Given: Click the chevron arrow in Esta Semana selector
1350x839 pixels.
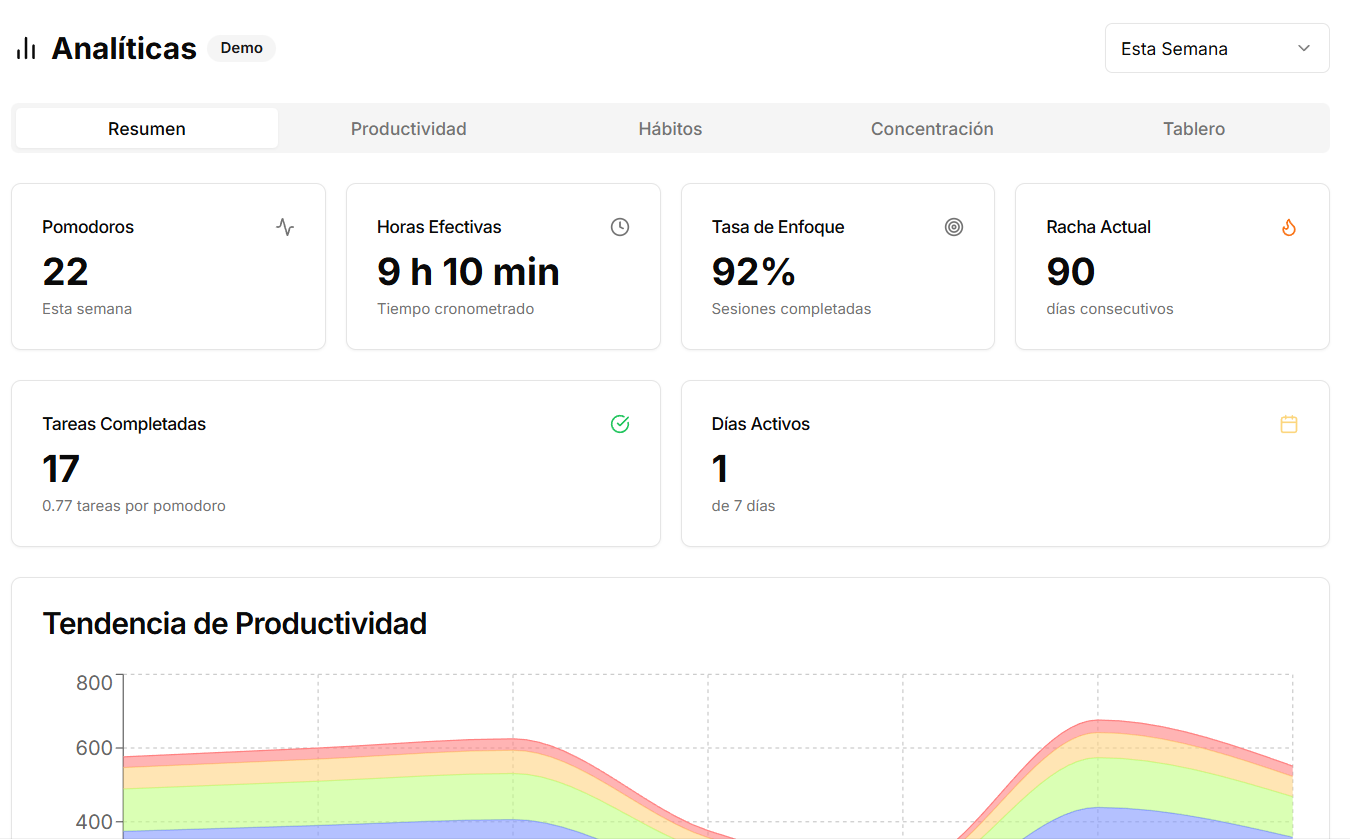Looking at the screenshot, I should 1304,48.
